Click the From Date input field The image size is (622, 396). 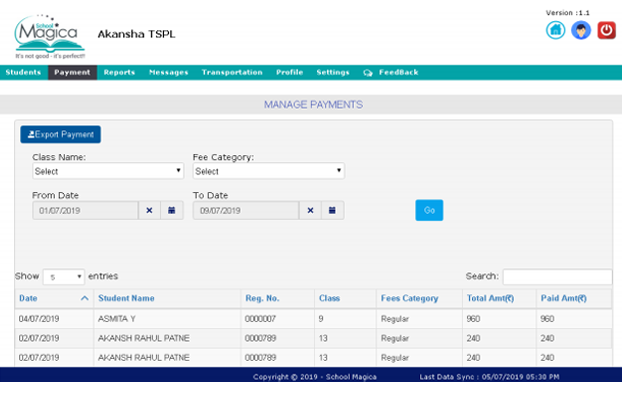tap(85, 210)
